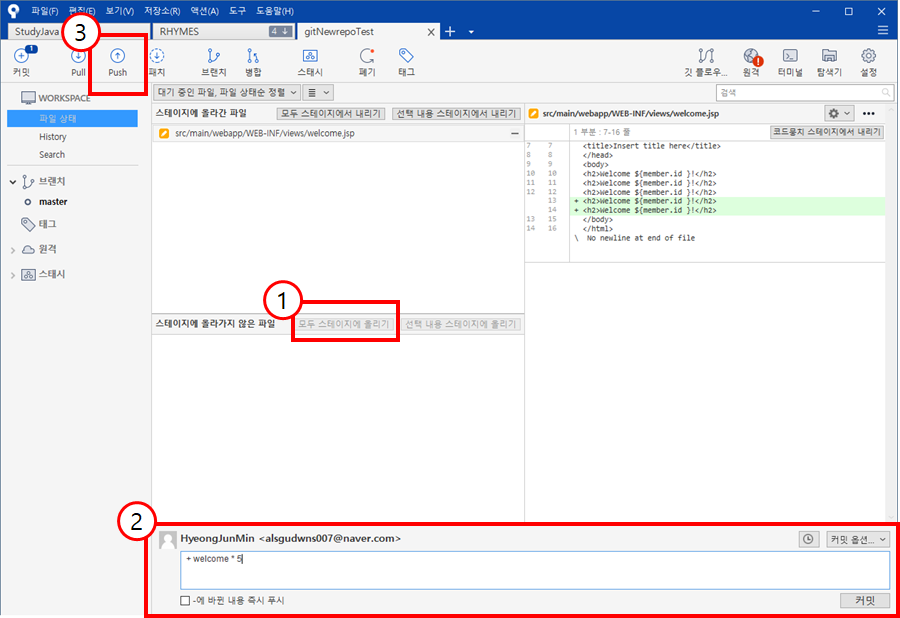Open the Settings (설정) toolbar icon
The height and width of the screenshot is (618, 900).
point(868,62)
